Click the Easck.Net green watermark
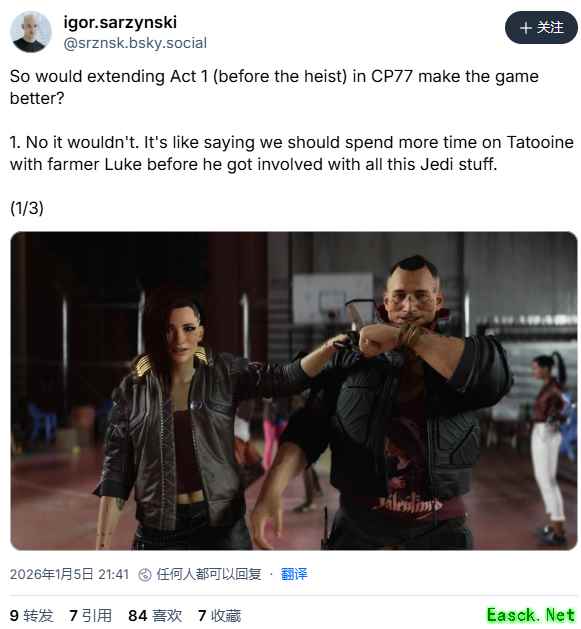 pyautogui.click(x=531, y=615)
